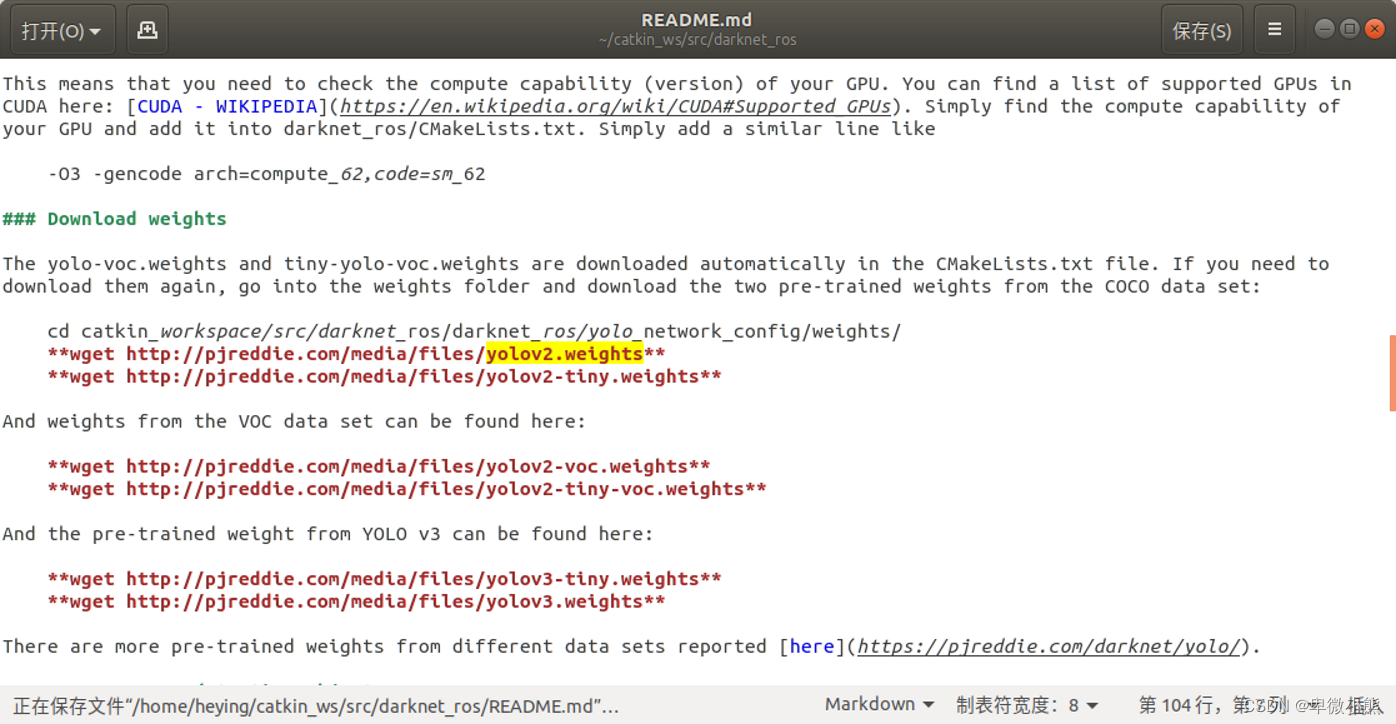Click the 保存(S) save button

click(x=1201, y=31)
